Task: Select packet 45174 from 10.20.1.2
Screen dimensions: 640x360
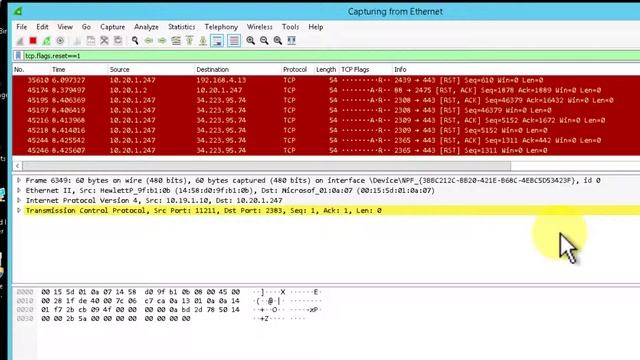Action: [x=326, y=90]
